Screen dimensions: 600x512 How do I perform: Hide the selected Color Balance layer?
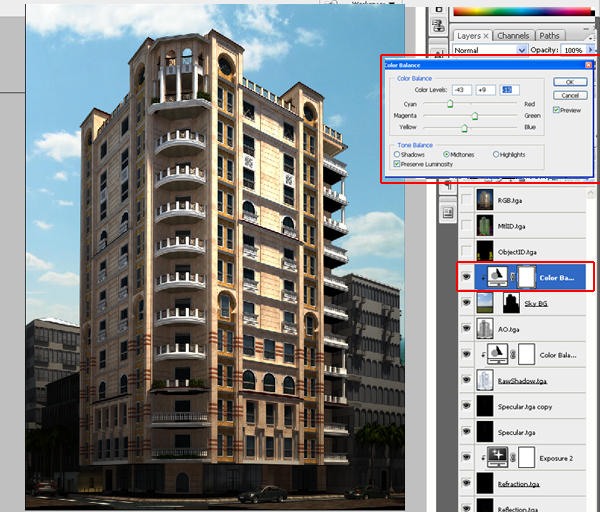click(x=466, y=277)
